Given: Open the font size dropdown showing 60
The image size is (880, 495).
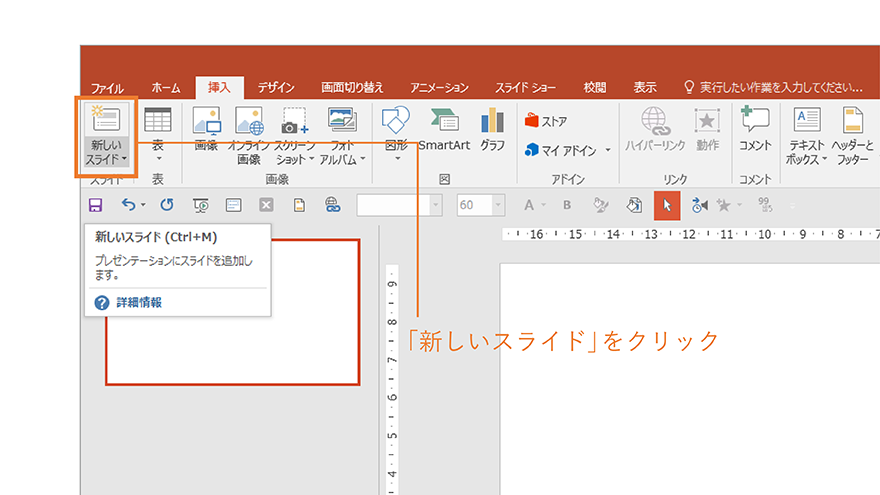Looking at the screenshot, I should tap(498, 205).
